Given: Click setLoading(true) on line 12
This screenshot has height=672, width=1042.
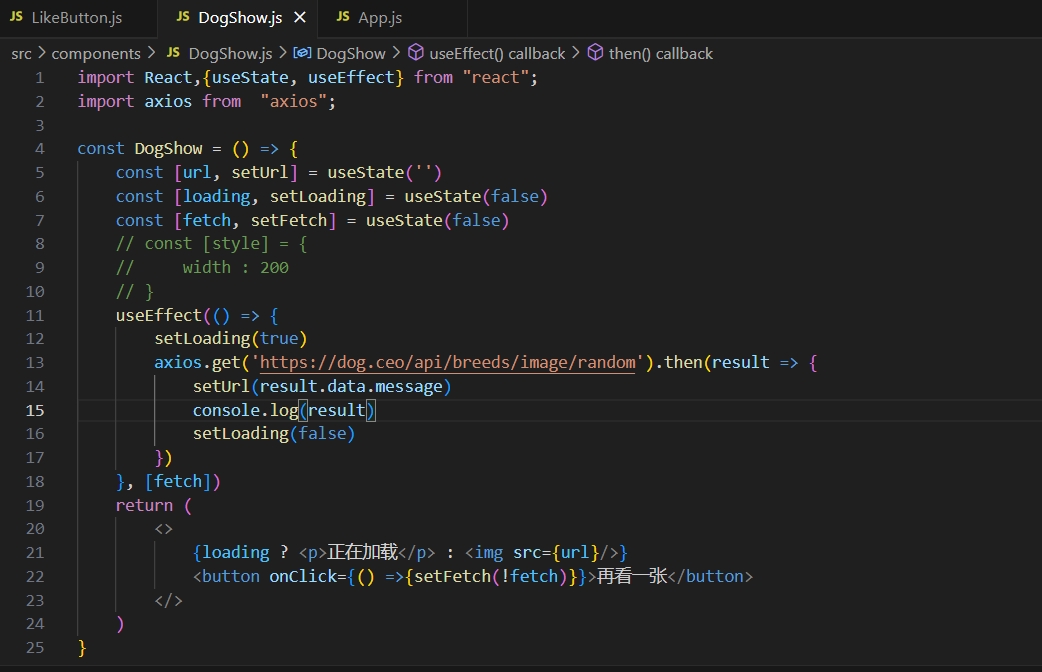Looking at the screenshot, I should 231,339.
